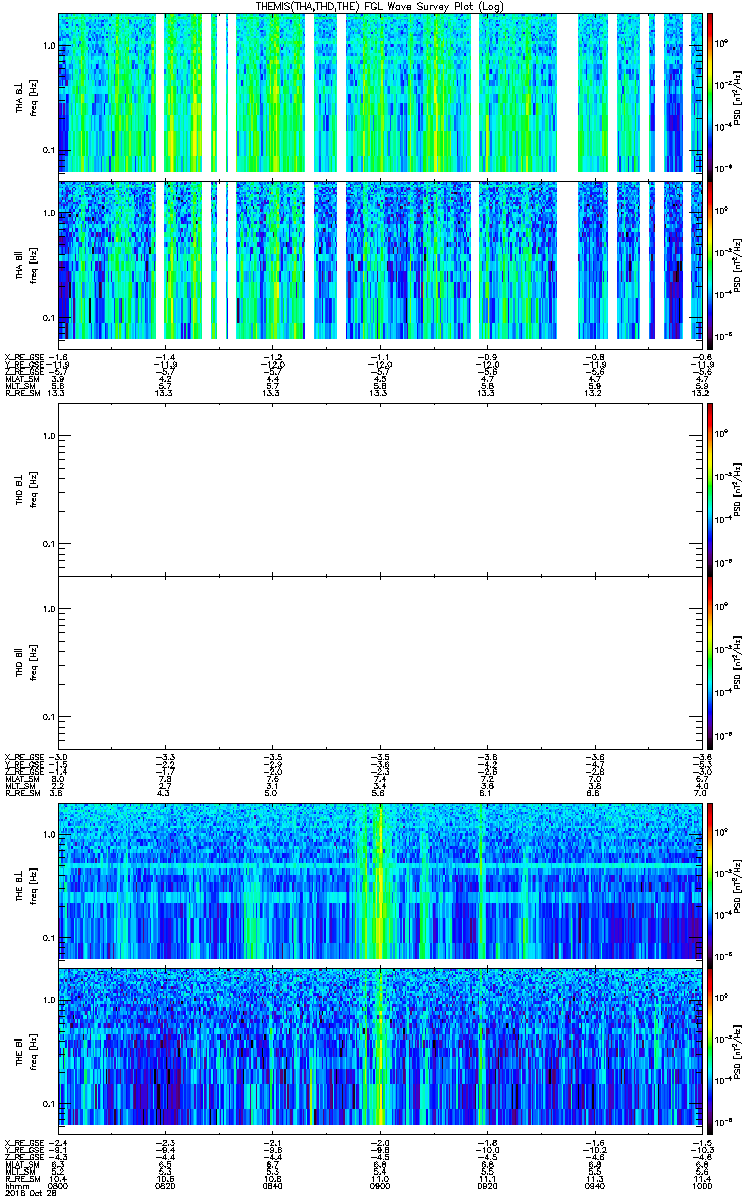Click the 1000 time tick label
Image resolution: width=750 pixels, height=1200 pixels.
point(701,1185)
